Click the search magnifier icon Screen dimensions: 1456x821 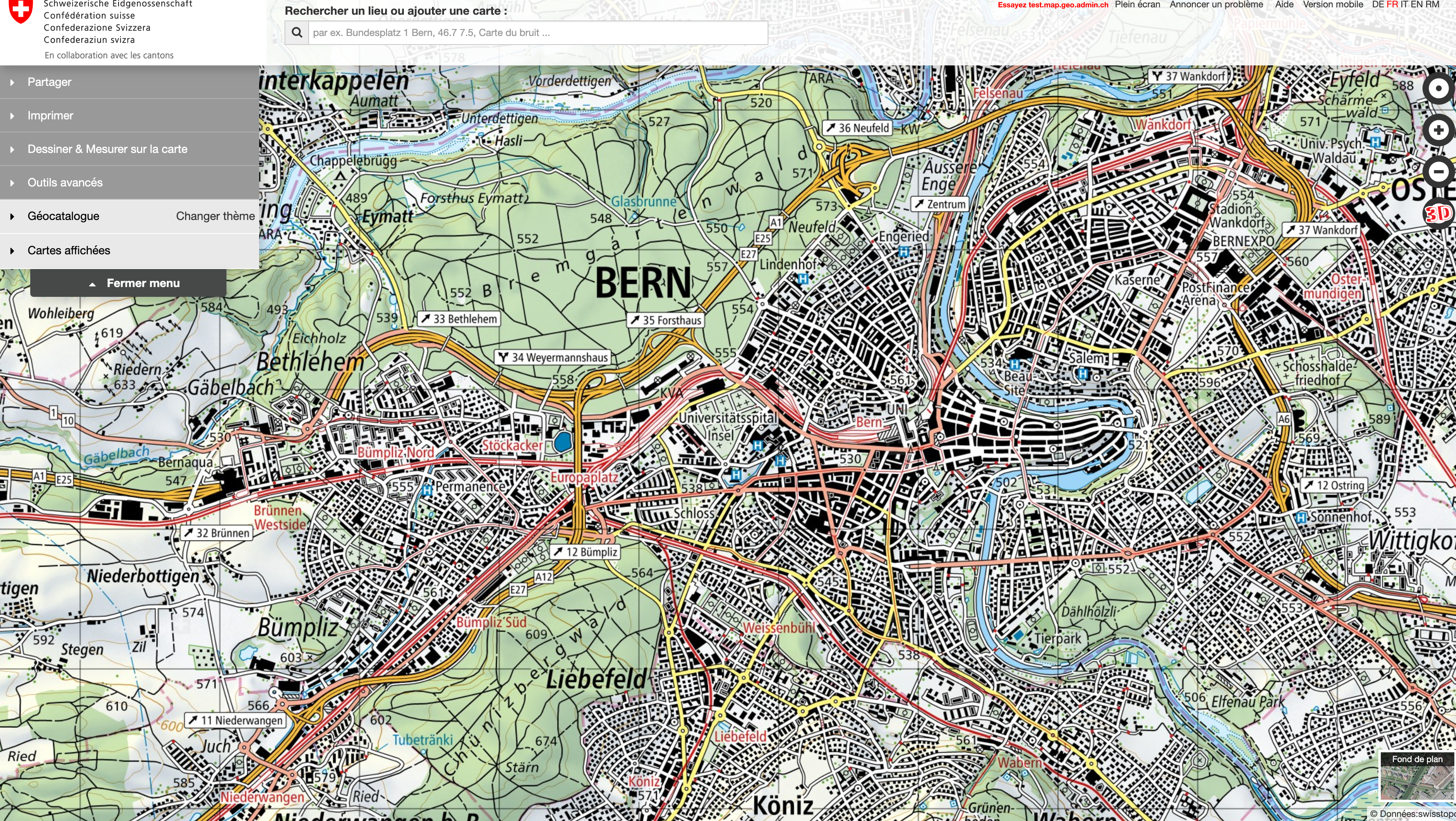297,33
